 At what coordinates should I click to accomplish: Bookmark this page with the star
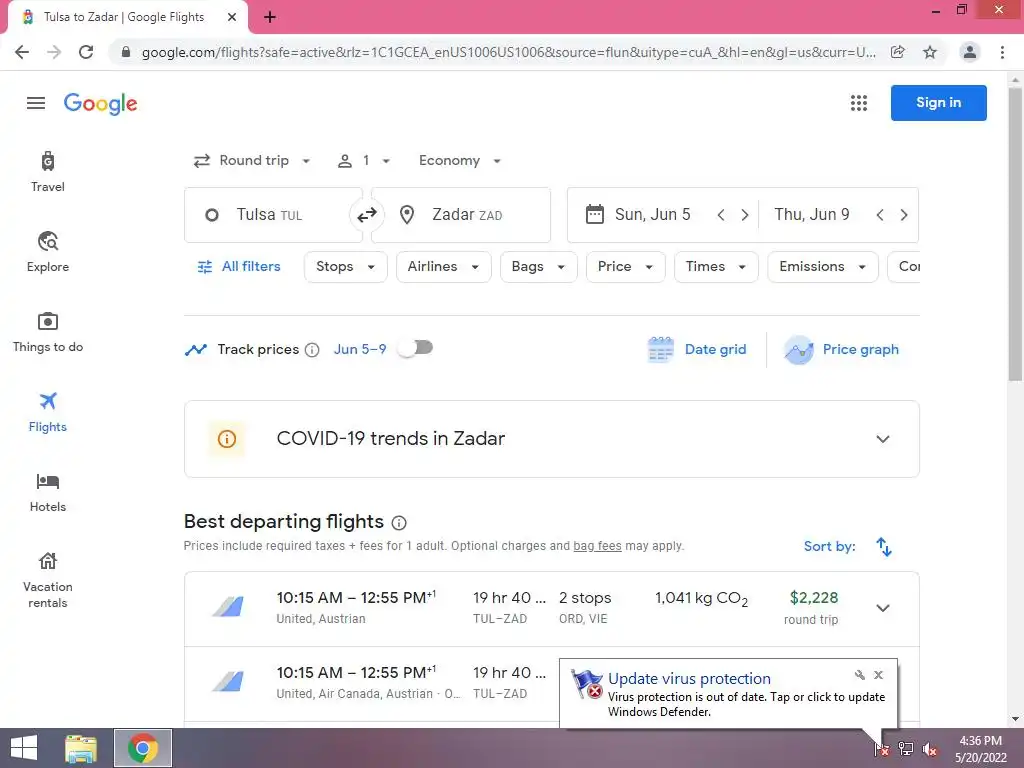(x=930, y=52)
